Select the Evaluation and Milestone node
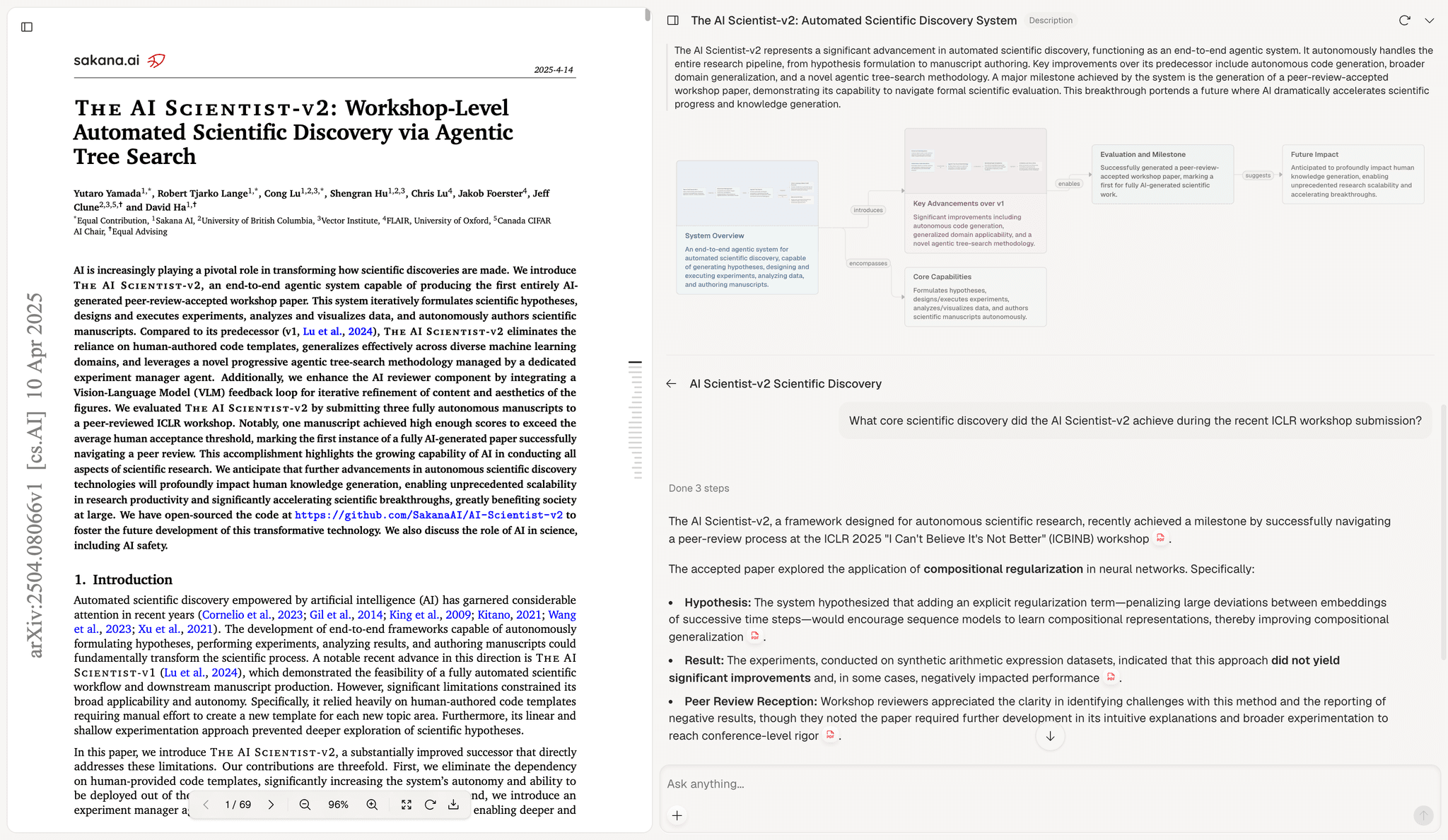 (1162, 174)
